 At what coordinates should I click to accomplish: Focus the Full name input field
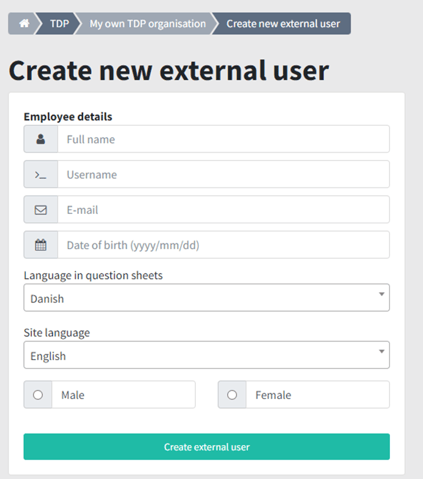coord(223,139)
